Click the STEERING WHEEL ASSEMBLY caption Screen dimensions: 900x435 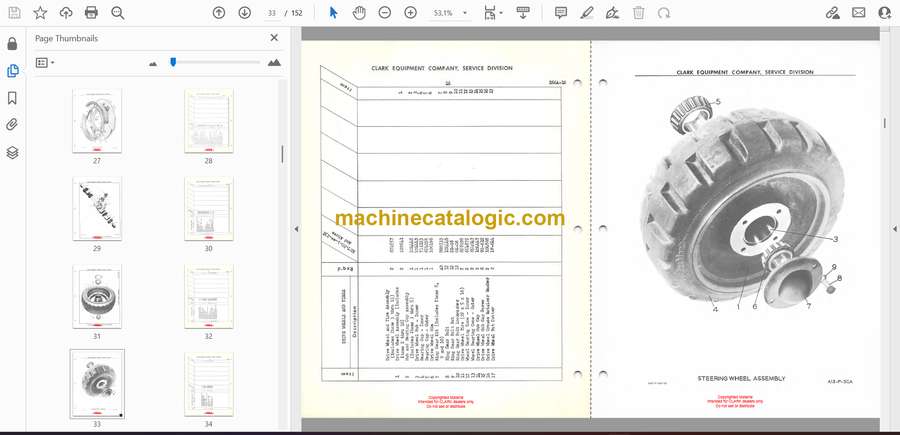click(x=741, y=379)
